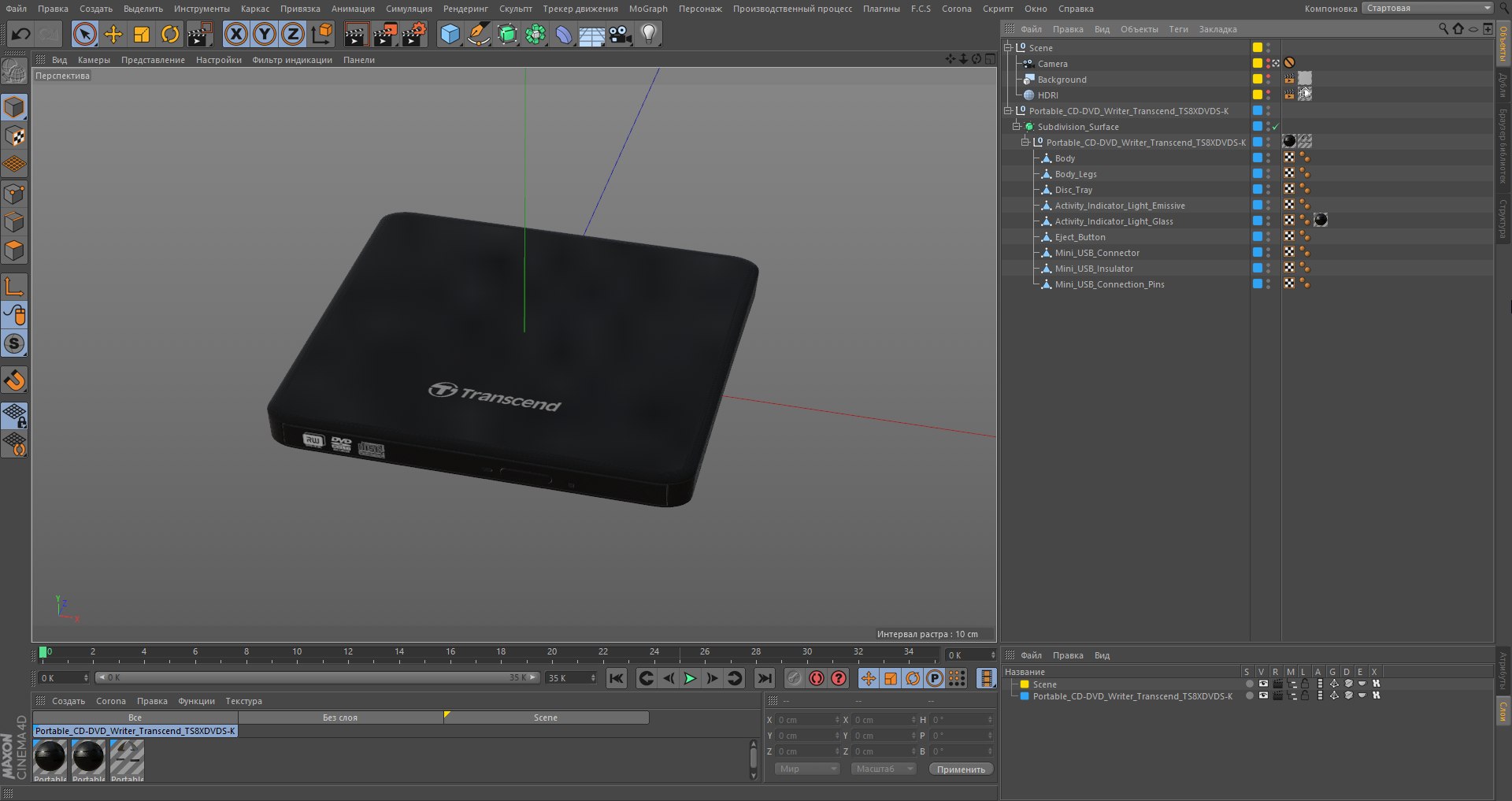This screenshot has height=801, width=1512.
Task: Go to start of animation
Action: [x=617, y=678]
